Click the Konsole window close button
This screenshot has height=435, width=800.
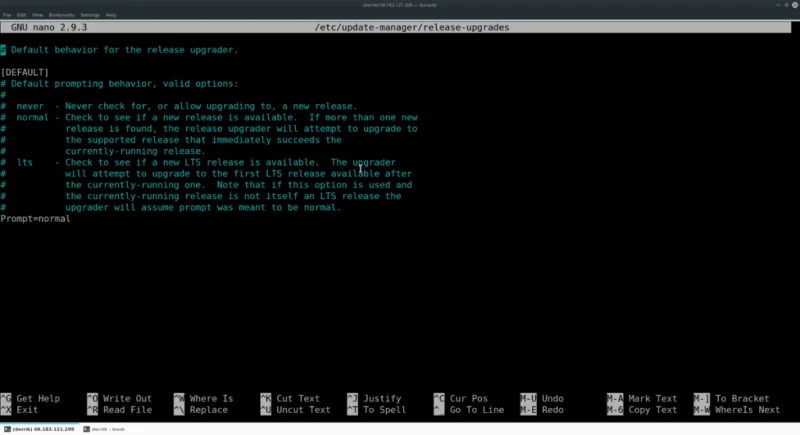tap(795, 5)
